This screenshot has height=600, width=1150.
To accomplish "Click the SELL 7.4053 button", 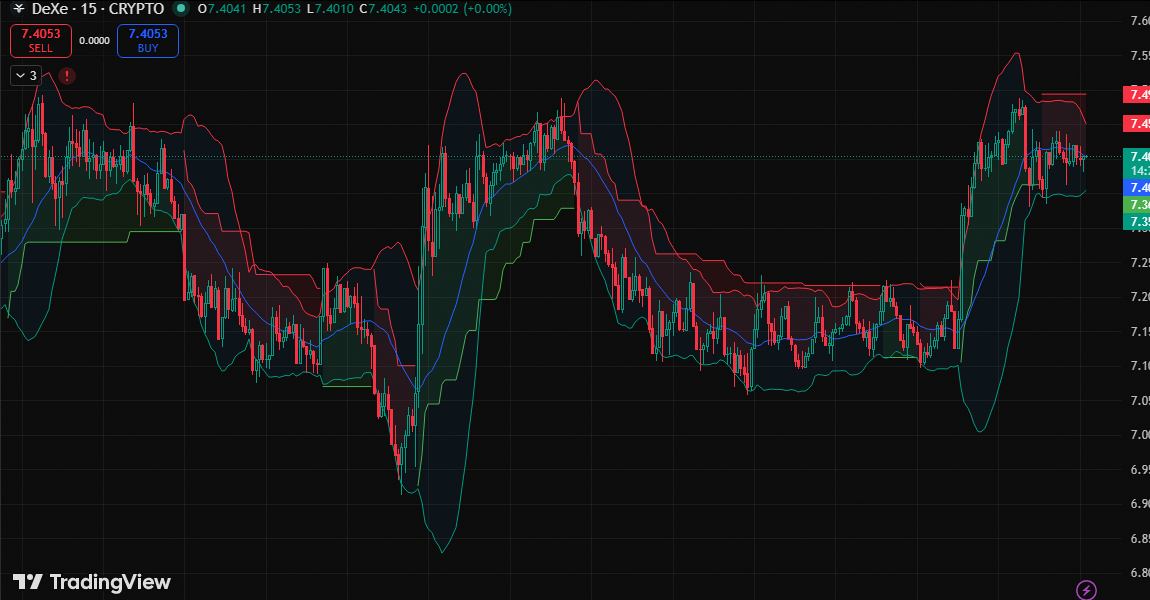I will [x=41, y=41].
